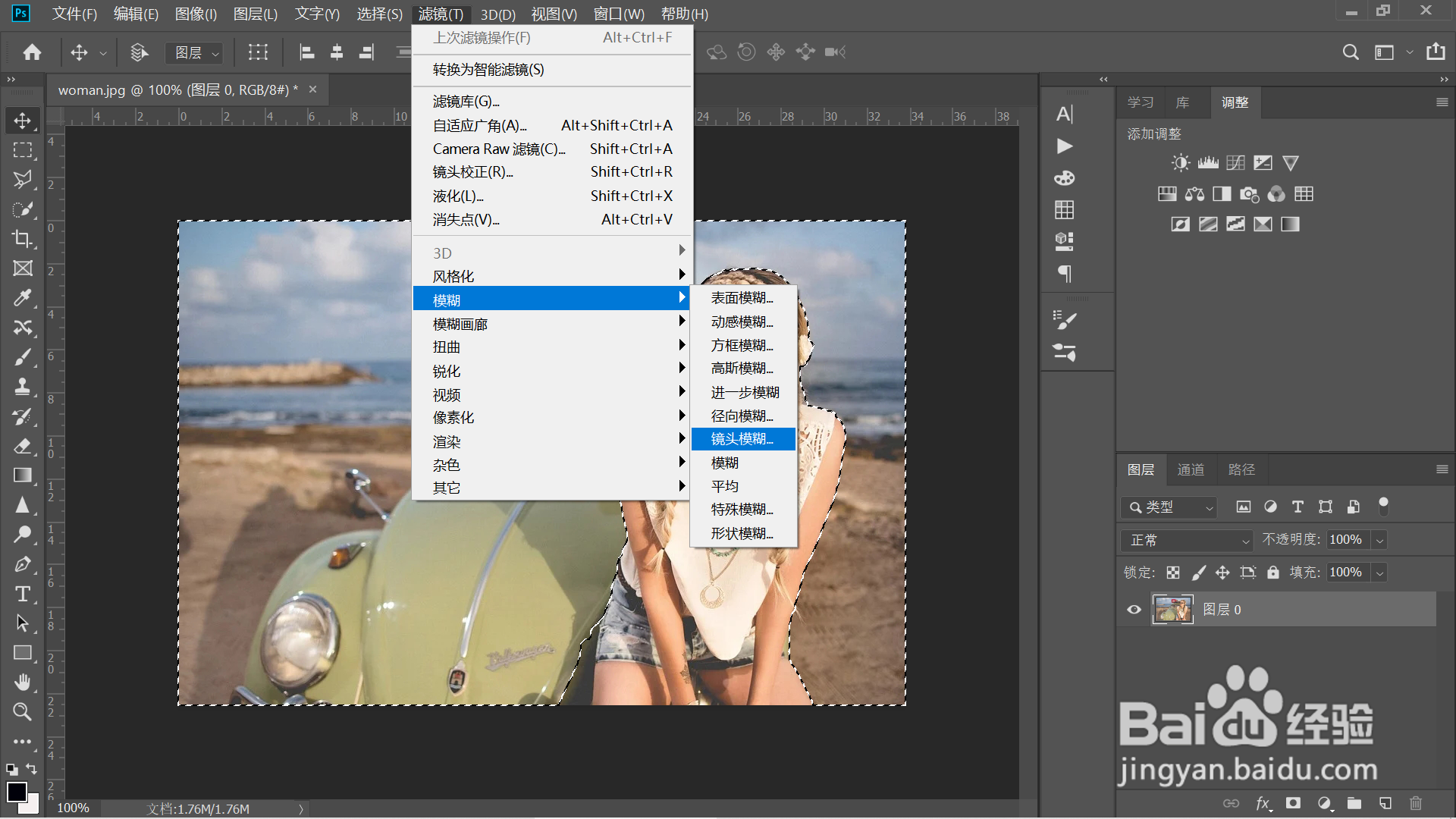Click 高斯模糊 menu entry

click(742, 369)
